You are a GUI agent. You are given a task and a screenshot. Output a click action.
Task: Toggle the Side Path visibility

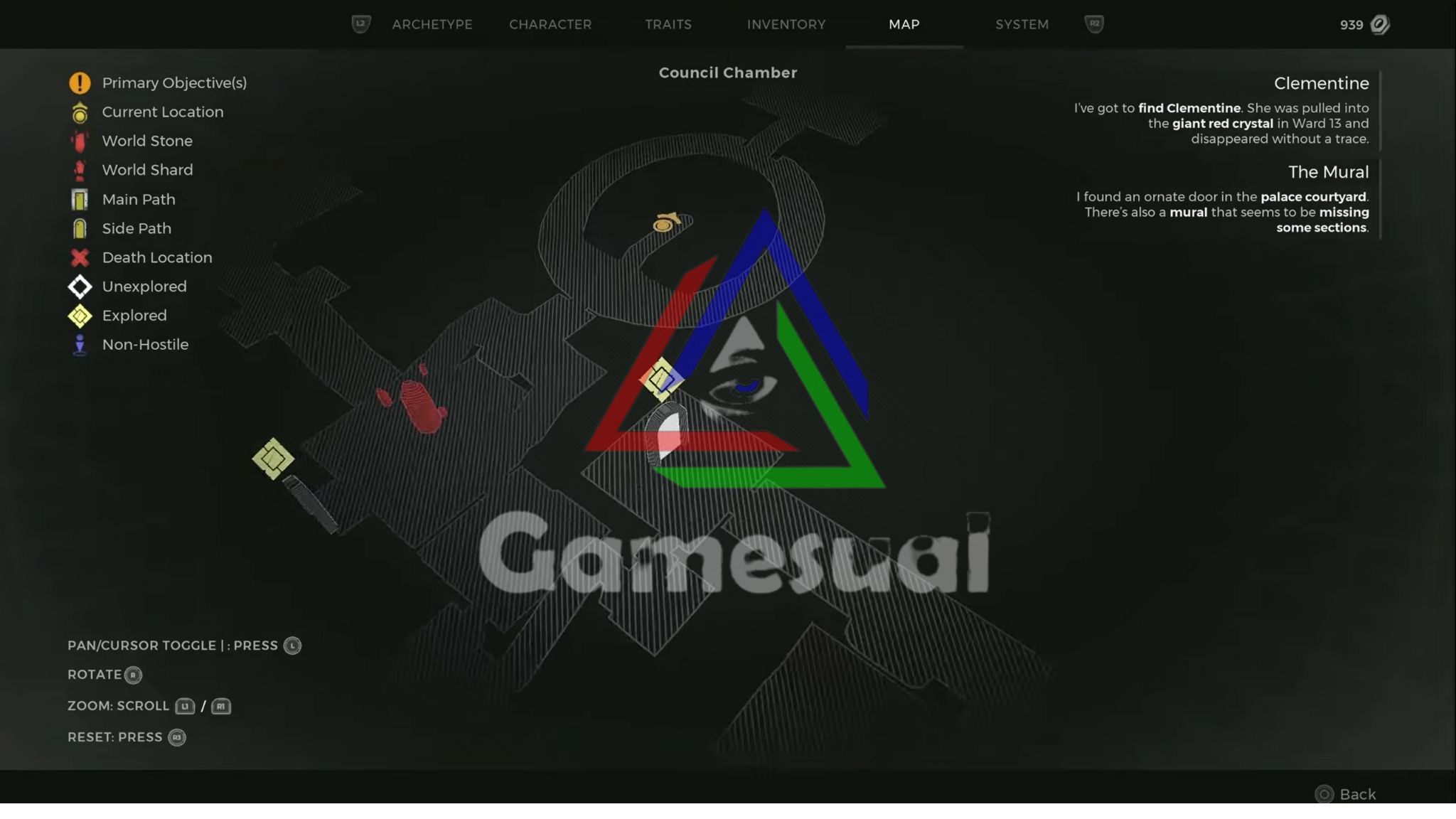coord(136,228)
